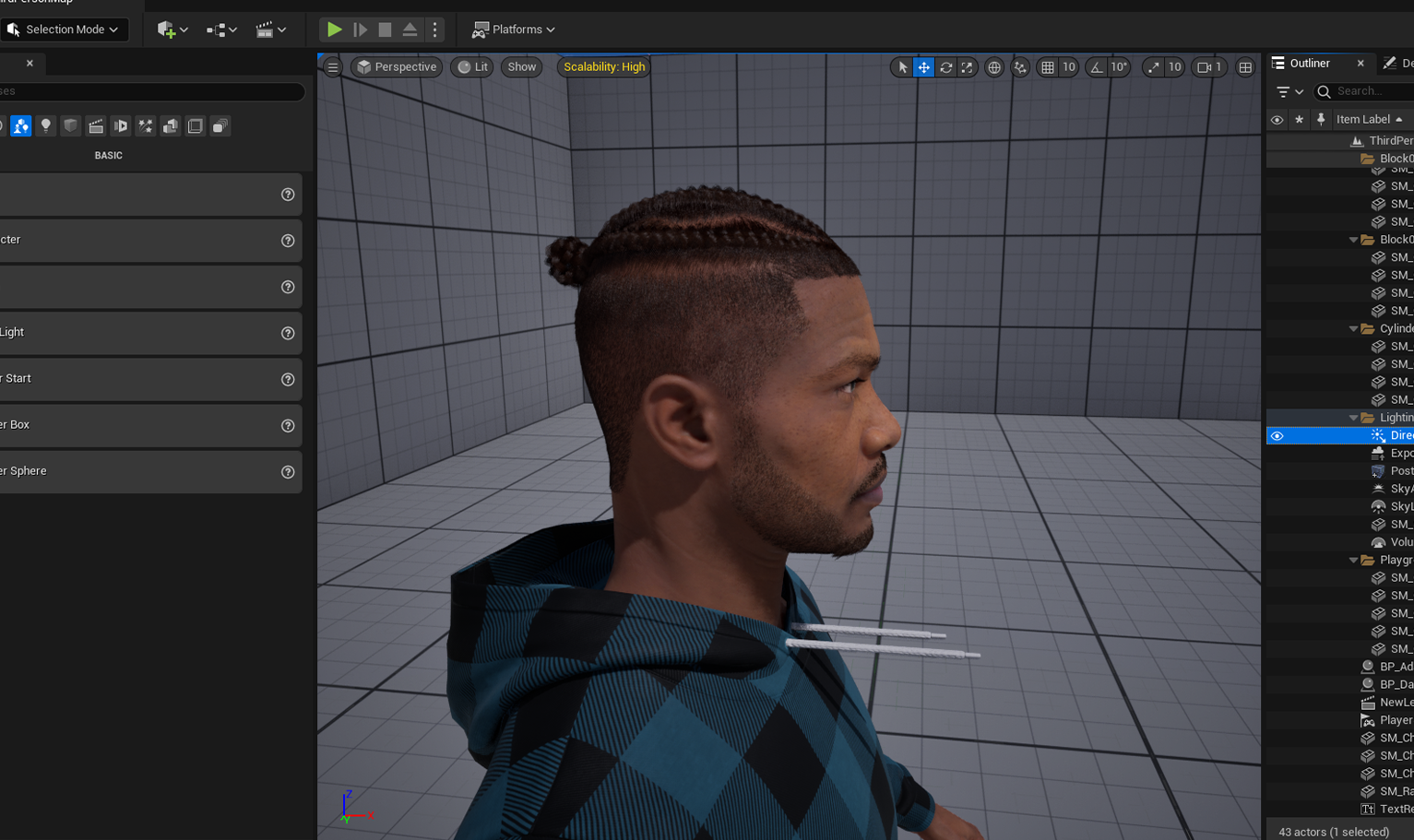Open help for the Trigger Box row
This screenshot has height=840, width=1414.
288,425
